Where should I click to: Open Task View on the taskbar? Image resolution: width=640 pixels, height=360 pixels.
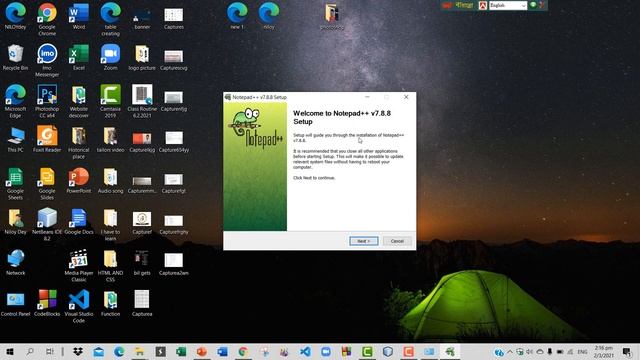coord(49,351)
